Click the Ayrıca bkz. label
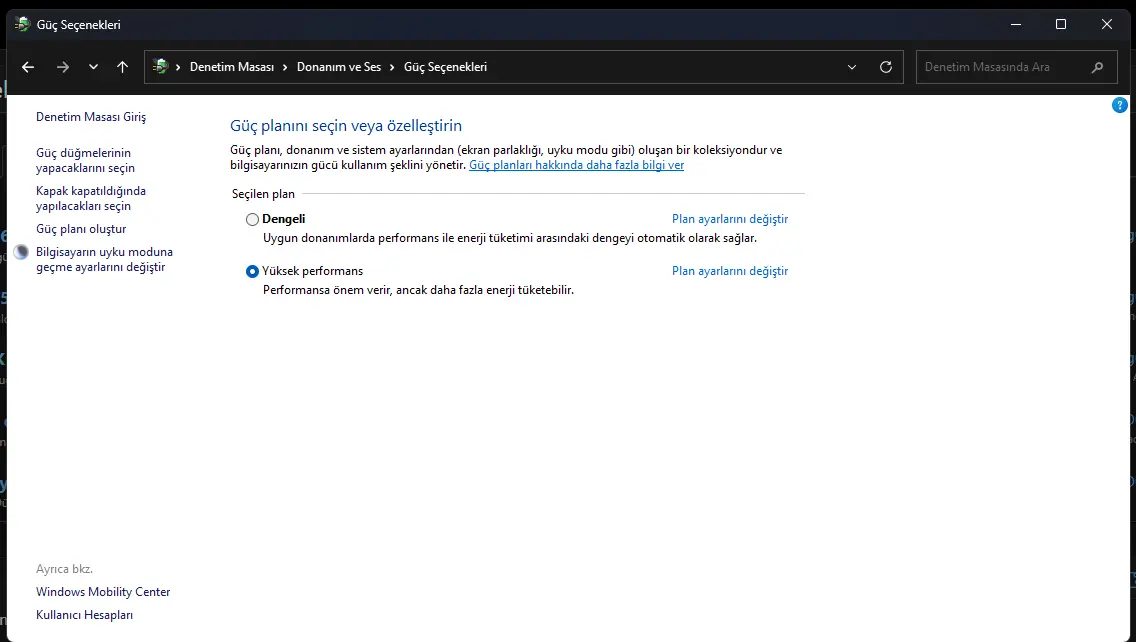This screenshot has height=642, width=1136. 64,569
